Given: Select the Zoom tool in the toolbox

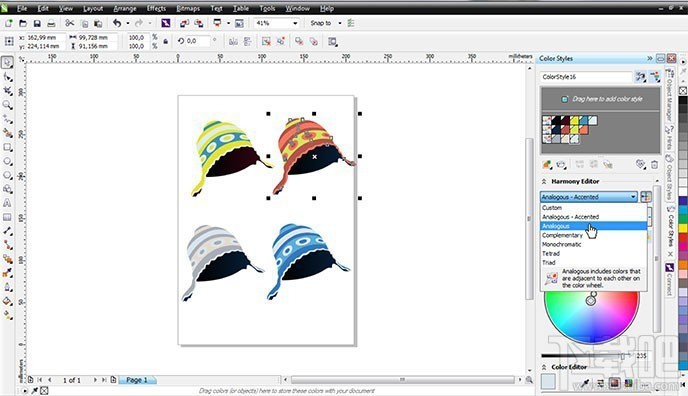Looking at the screenshot, I should coord(7,105).
